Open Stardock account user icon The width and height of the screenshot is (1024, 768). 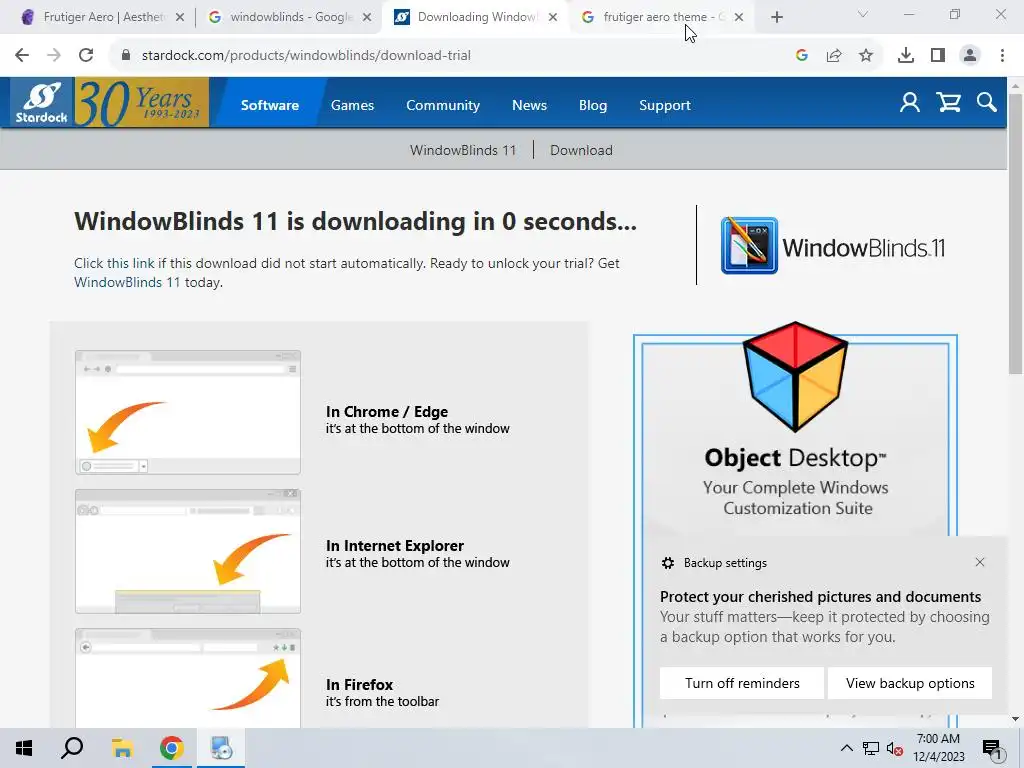pyautogui.click(x=909, y=103)
